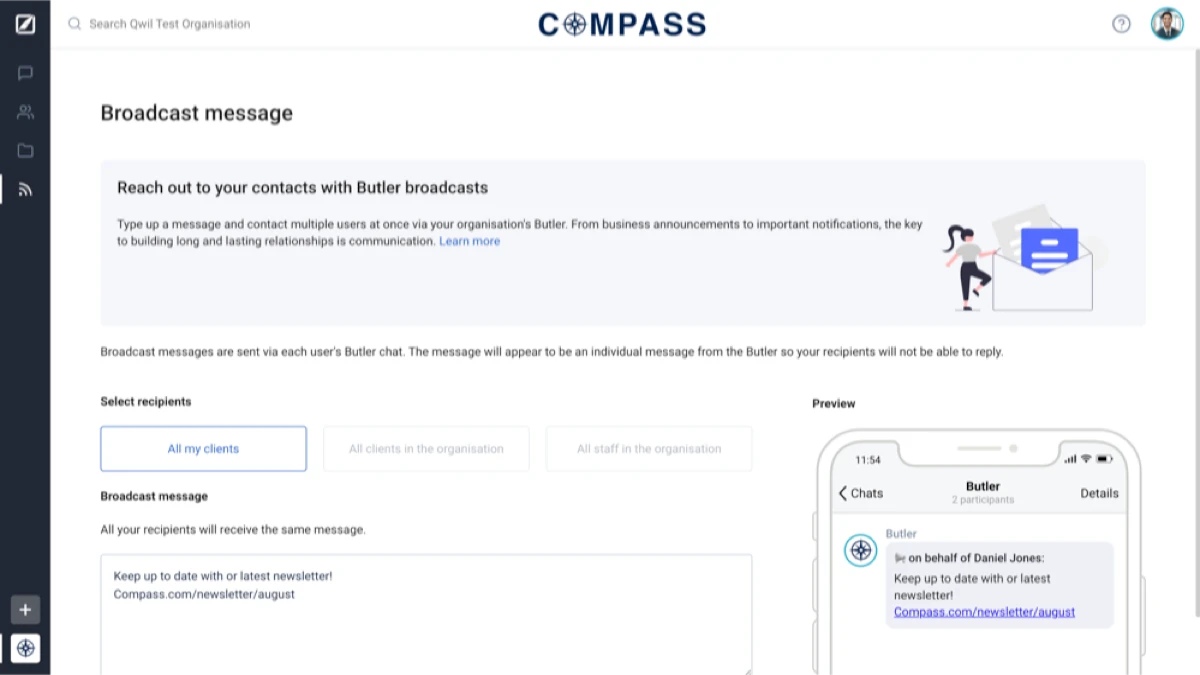Select the broadcast feed icon in sidebar
This screenshot has height=675, width=1200.
(25, 189)
